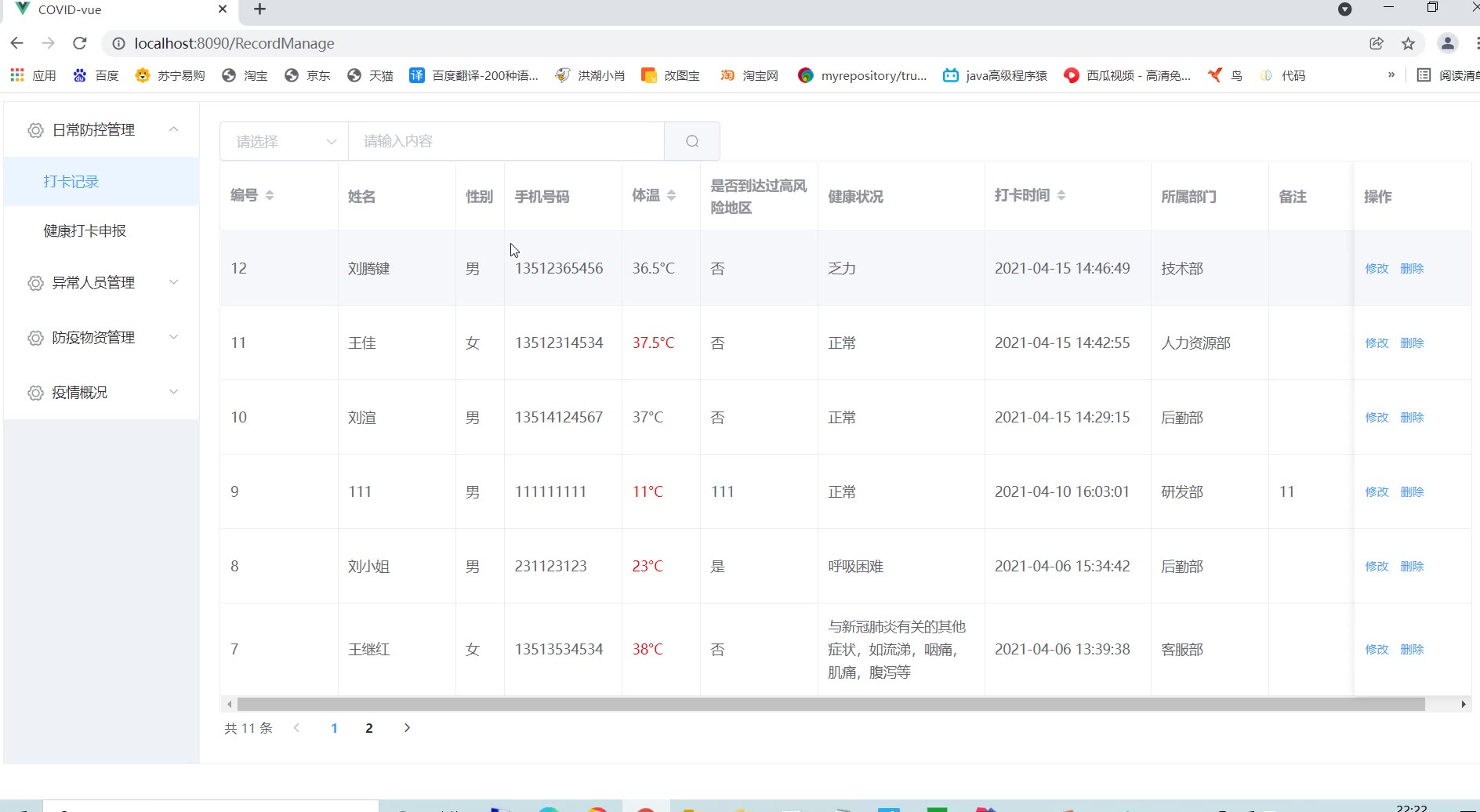Collapse the 日常防控管理 menu
1480x812 pixels.
[102, 129]
